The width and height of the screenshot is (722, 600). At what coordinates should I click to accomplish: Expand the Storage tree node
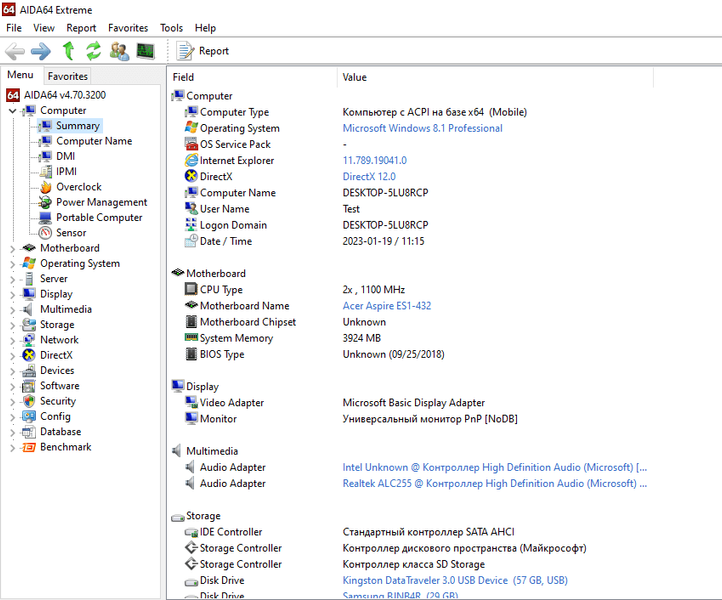[x=12, y=325]
